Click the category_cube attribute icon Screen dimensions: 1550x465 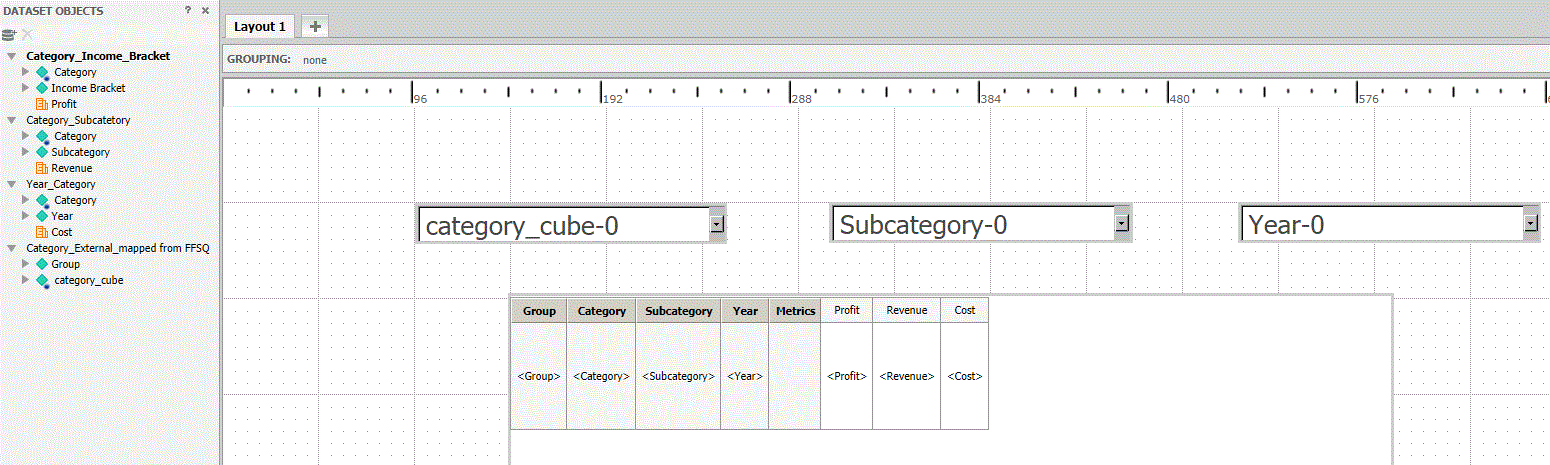43,280
